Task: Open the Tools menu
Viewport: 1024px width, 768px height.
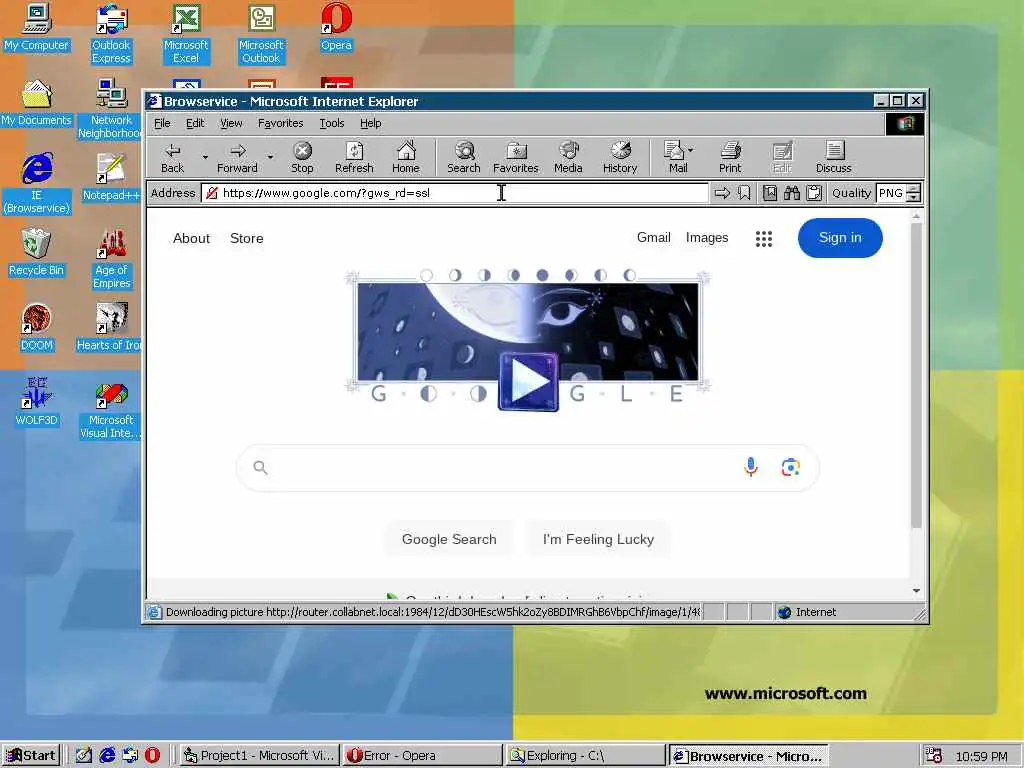Action: (331, 123)
